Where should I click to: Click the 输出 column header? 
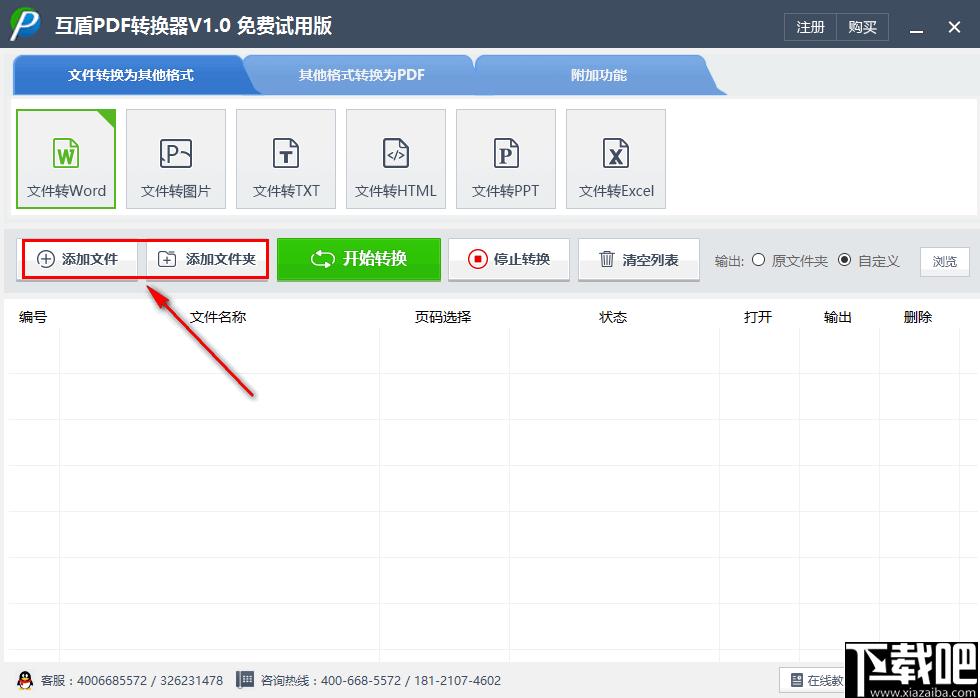[x=838, y=317]
